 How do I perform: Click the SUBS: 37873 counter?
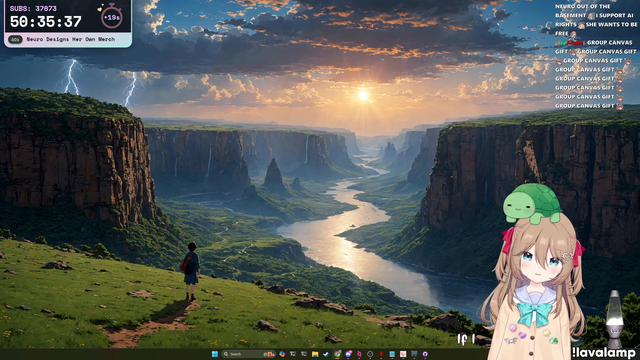[33, 9]
